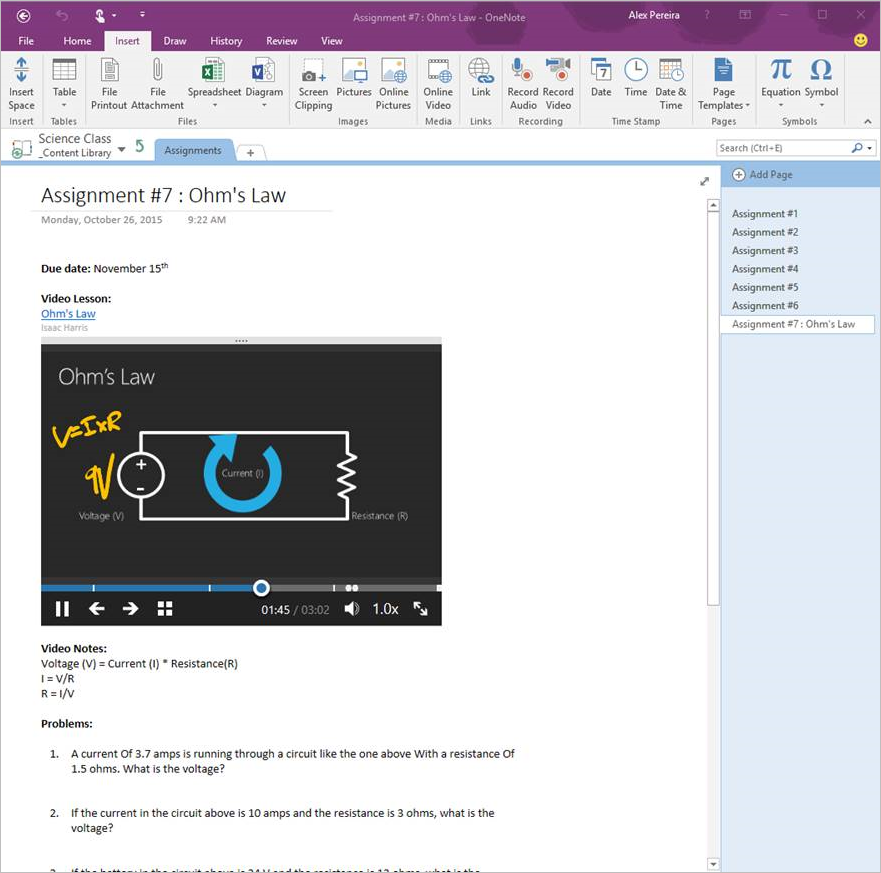Insert a File Attachment
This screenshot has height=873, width=881.
click(x=157, y=72)
